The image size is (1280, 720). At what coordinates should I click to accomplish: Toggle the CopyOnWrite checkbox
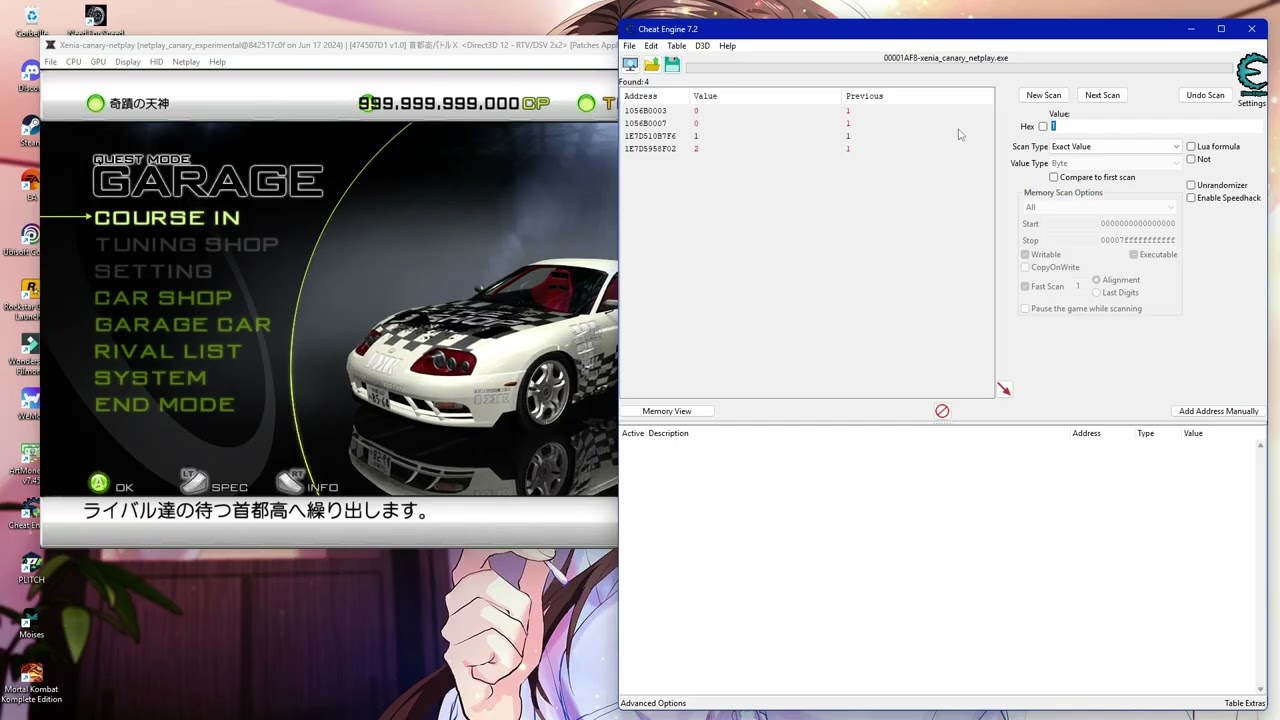pos(1025,268)
